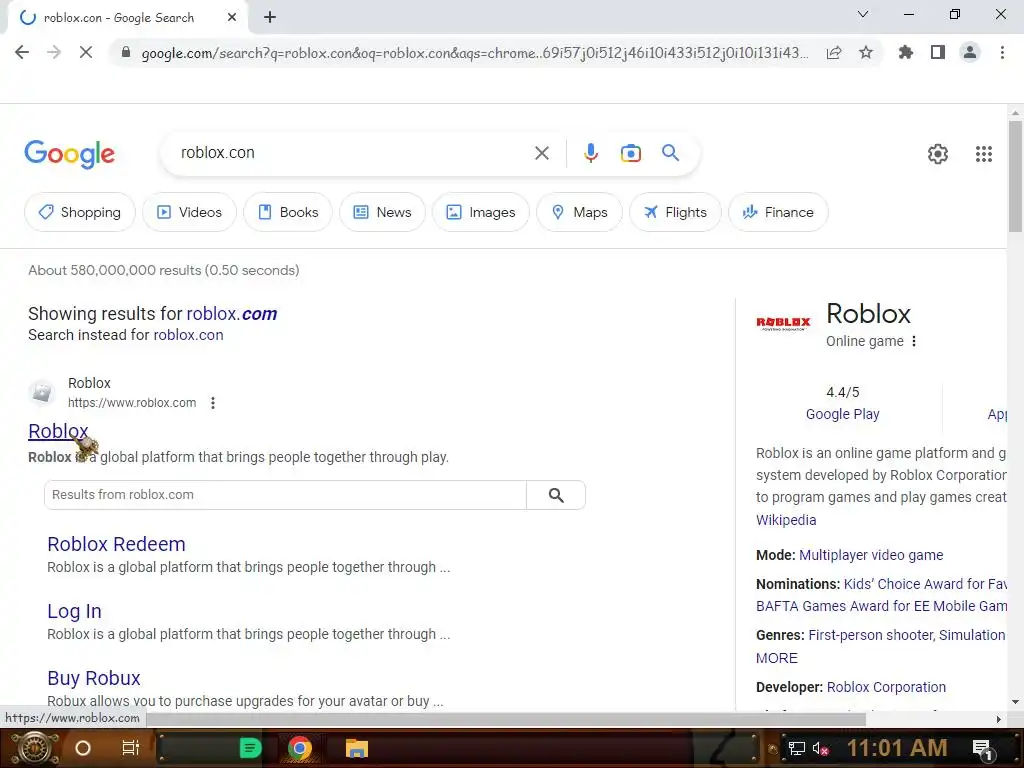Open the Buy Robux sitelink
Image resolution: width=1024 pixels, height=768 pixels.
coord(94,679)
